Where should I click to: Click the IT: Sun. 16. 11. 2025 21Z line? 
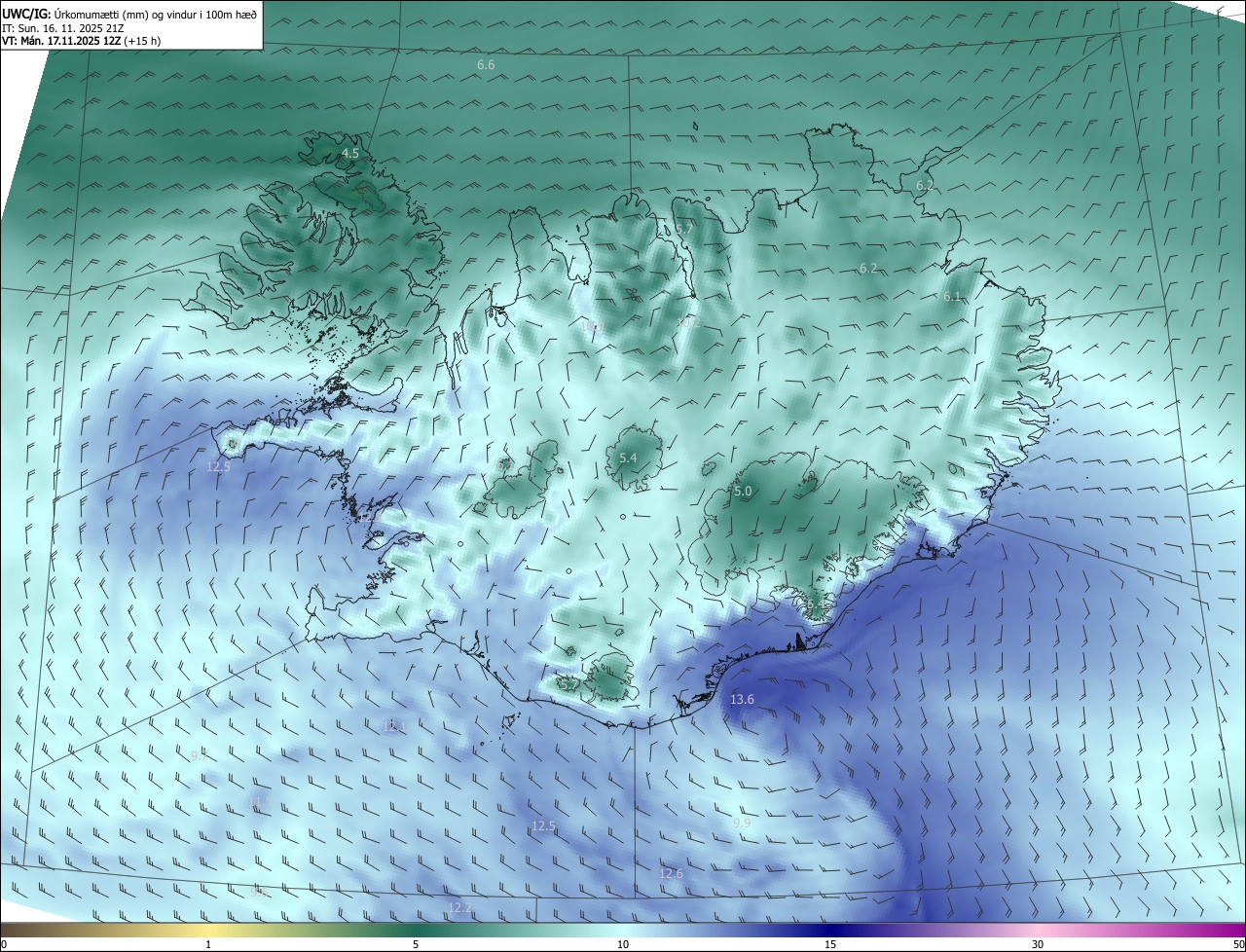pyautogui.click(x=62, y=28)
